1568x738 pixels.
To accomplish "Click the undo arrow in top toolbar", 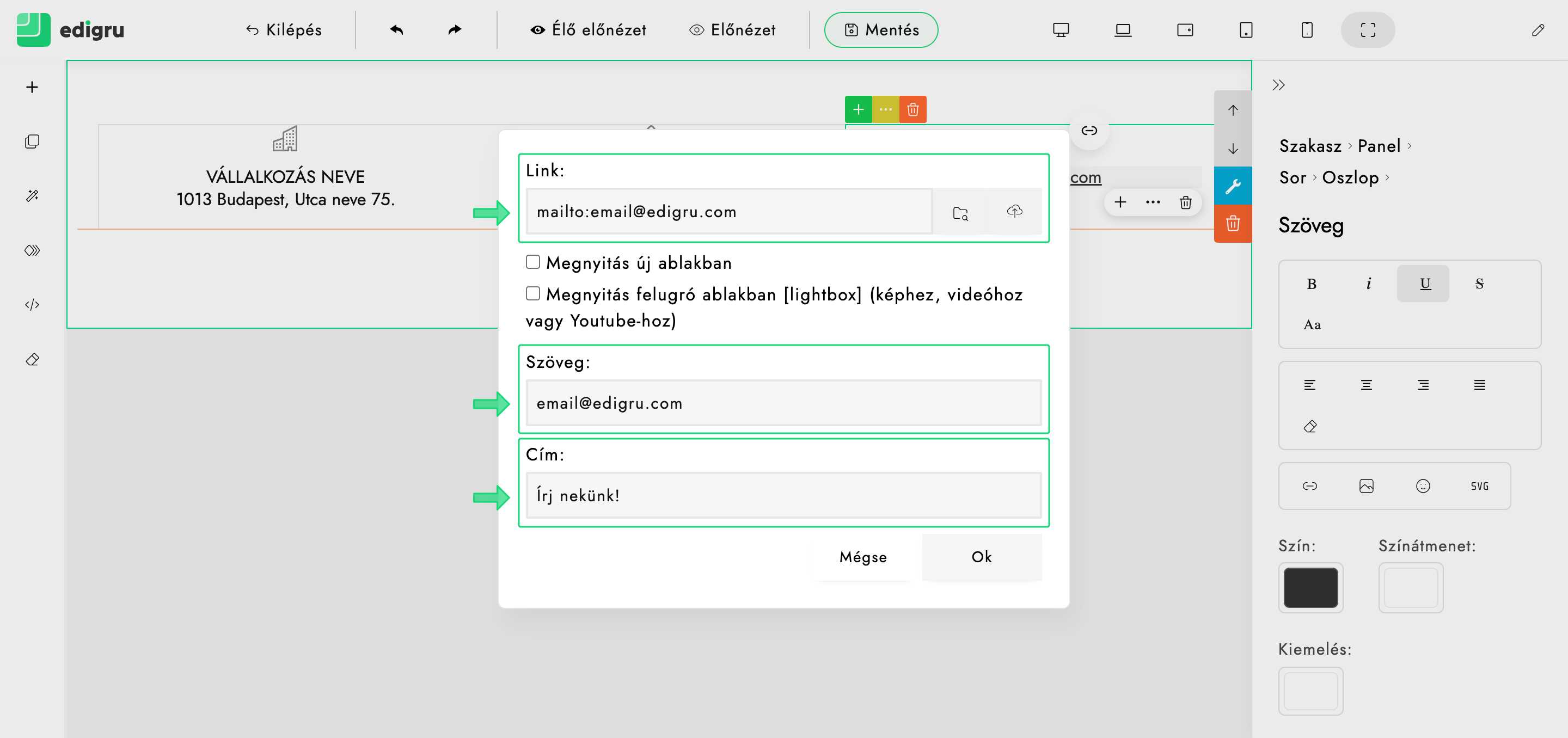I will (397, 30).
